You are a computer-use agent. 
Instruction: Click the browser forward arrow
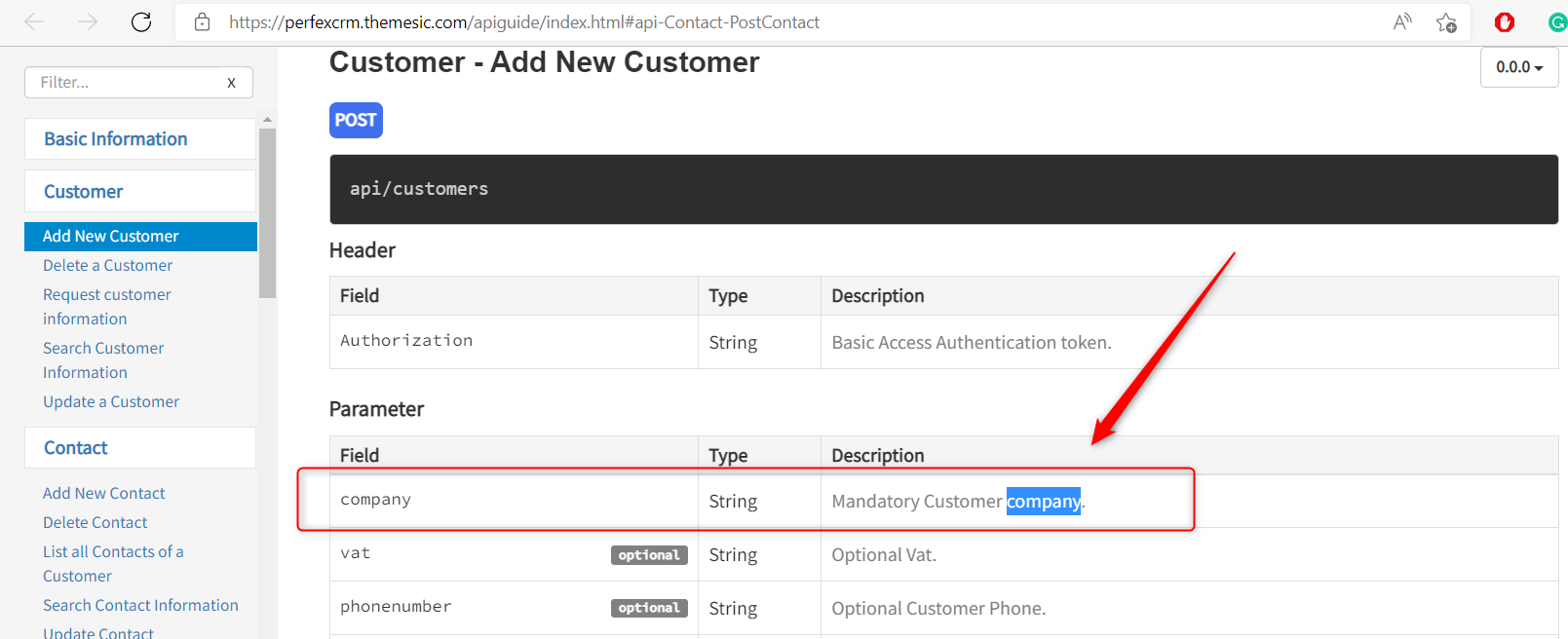(x=88, y=21)
